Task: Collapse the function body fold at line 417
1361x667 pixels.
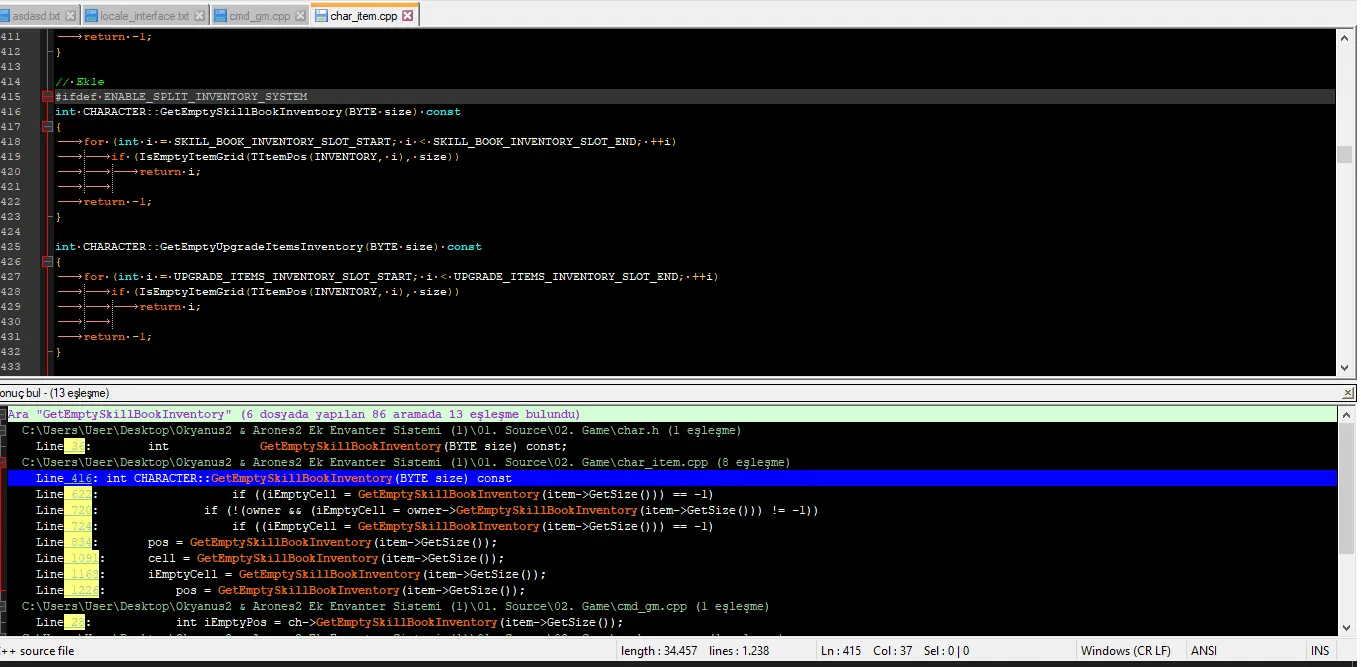Action: coord(47,127)
